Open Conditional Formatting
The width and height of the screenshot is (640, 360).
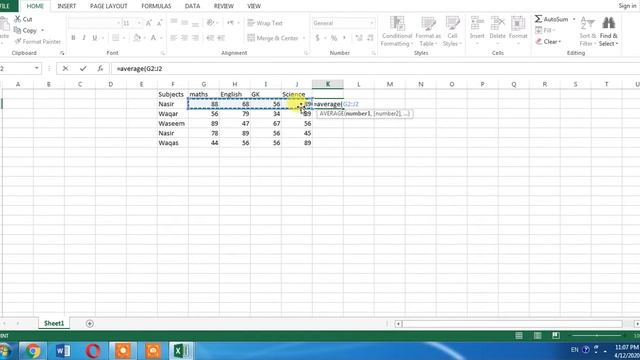(x=397, y=31)
